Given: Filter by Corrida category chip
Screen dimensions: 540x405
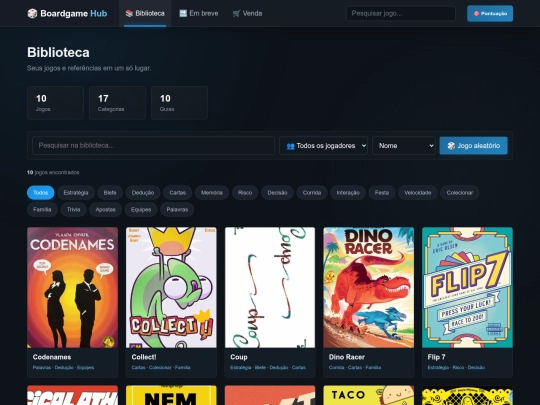Looking at the screenshot, I should (x=312, y=193).
